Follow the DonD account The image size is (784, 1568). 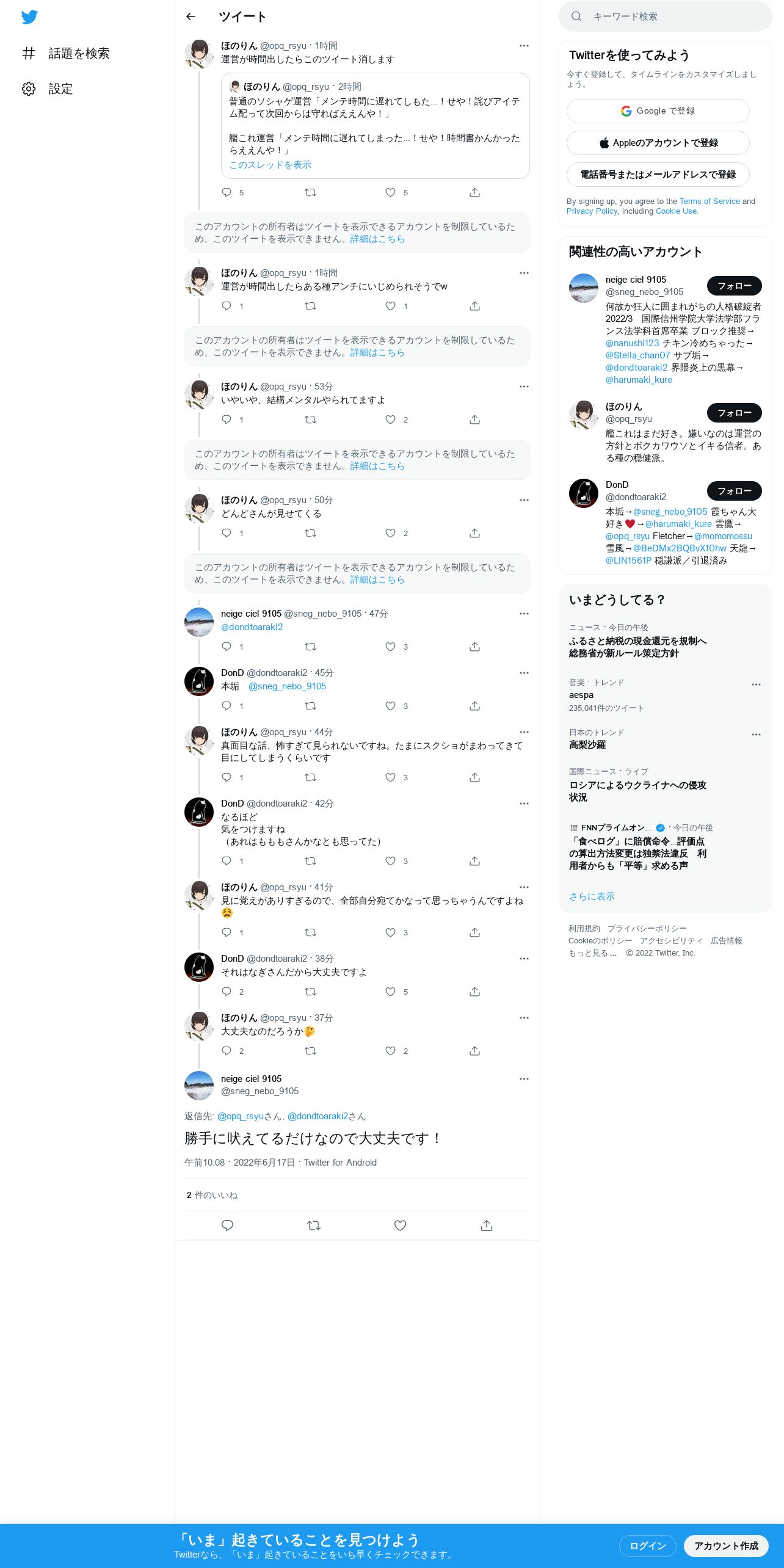(x=734, y=491)
